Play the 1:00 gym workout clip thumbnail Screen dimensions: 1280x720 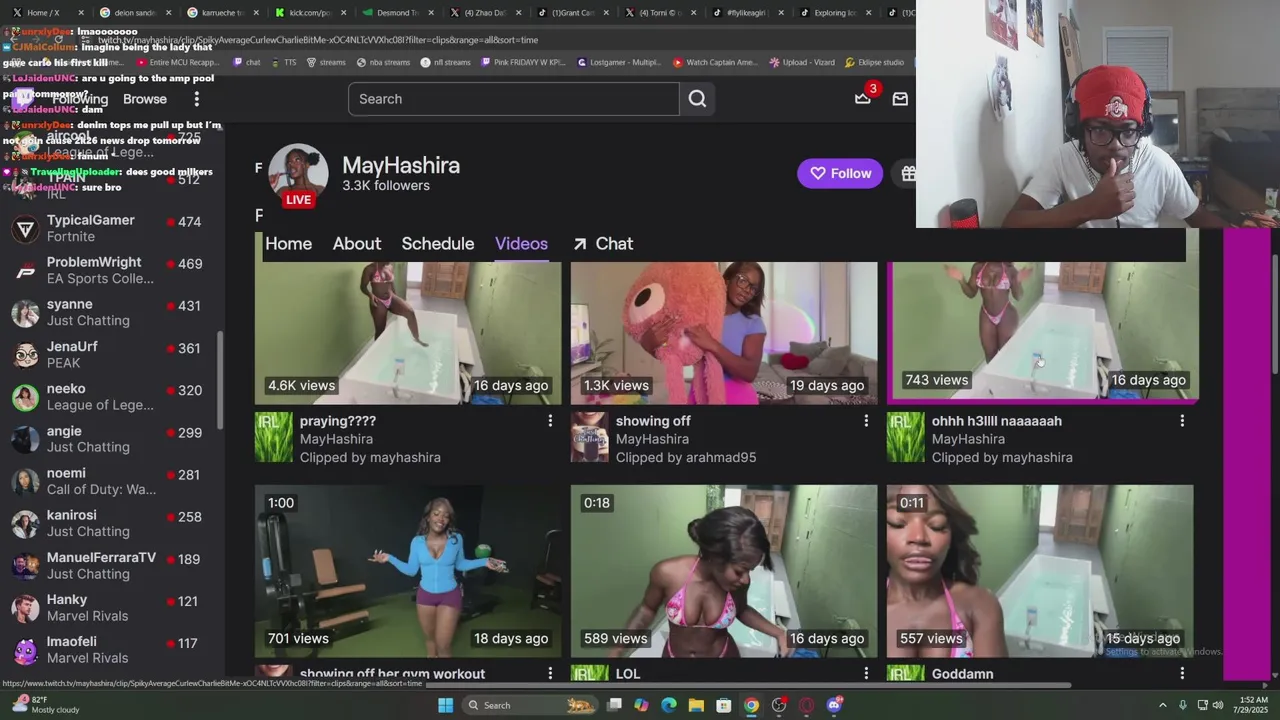pos(408,571)
